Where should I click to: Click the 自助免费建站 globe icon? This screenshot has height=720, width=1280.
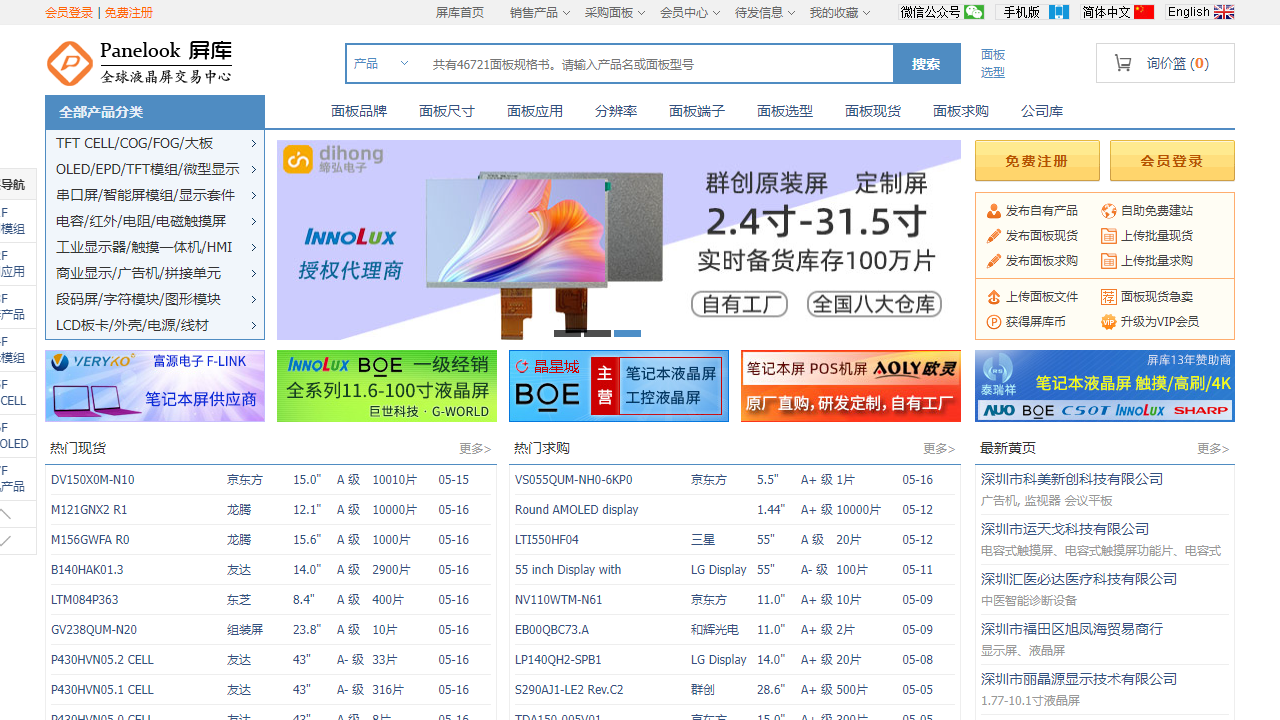click(x=1109, y=211)
